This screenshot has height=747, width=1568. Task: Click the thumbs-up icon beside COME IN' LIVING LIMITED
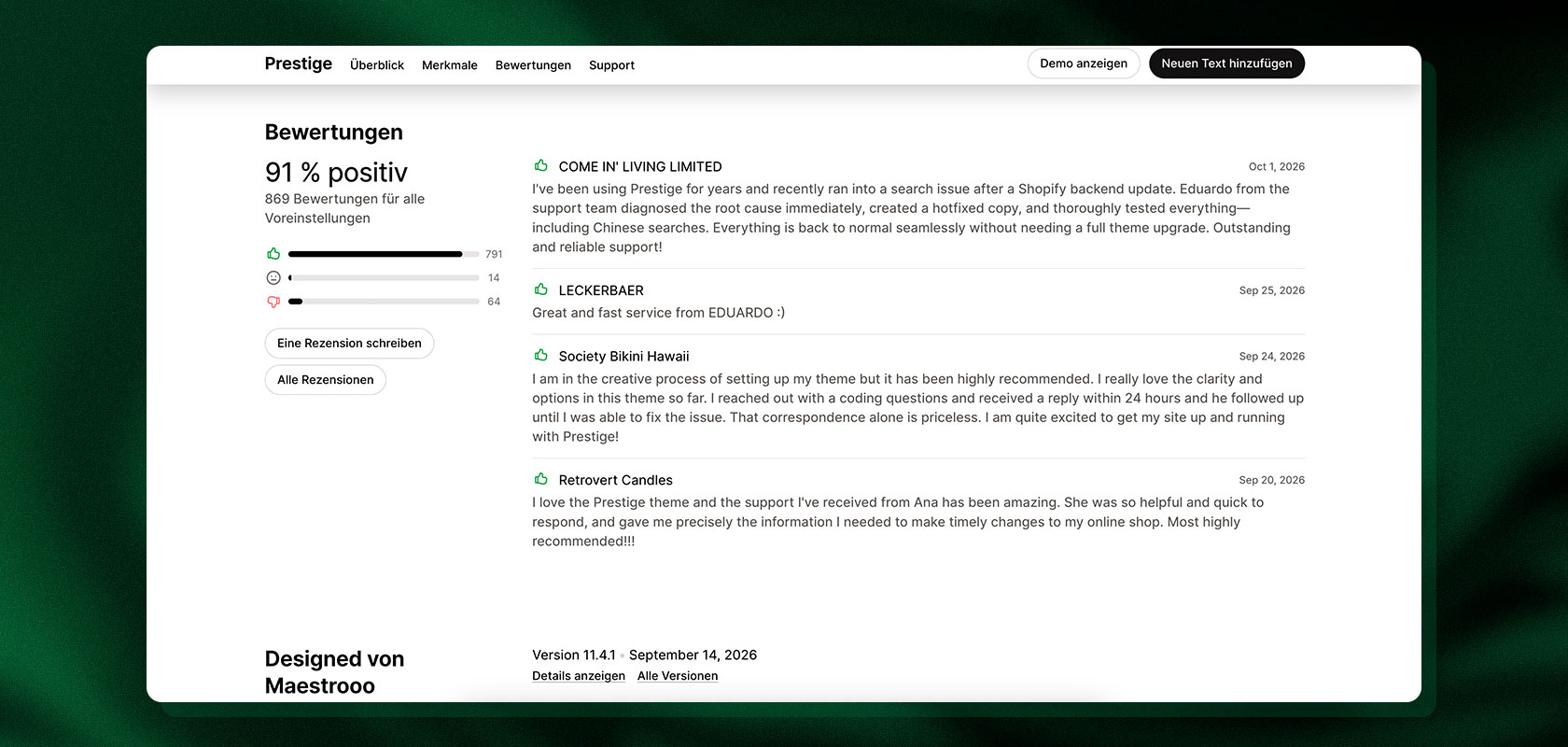pyautogui.click(x=540, y=165)
